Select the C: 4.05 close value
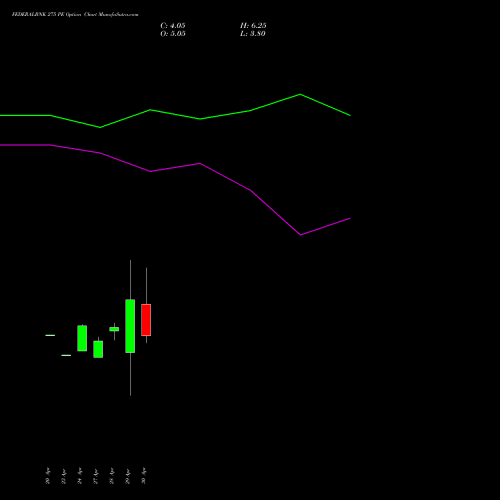 (x=173, y=26)
